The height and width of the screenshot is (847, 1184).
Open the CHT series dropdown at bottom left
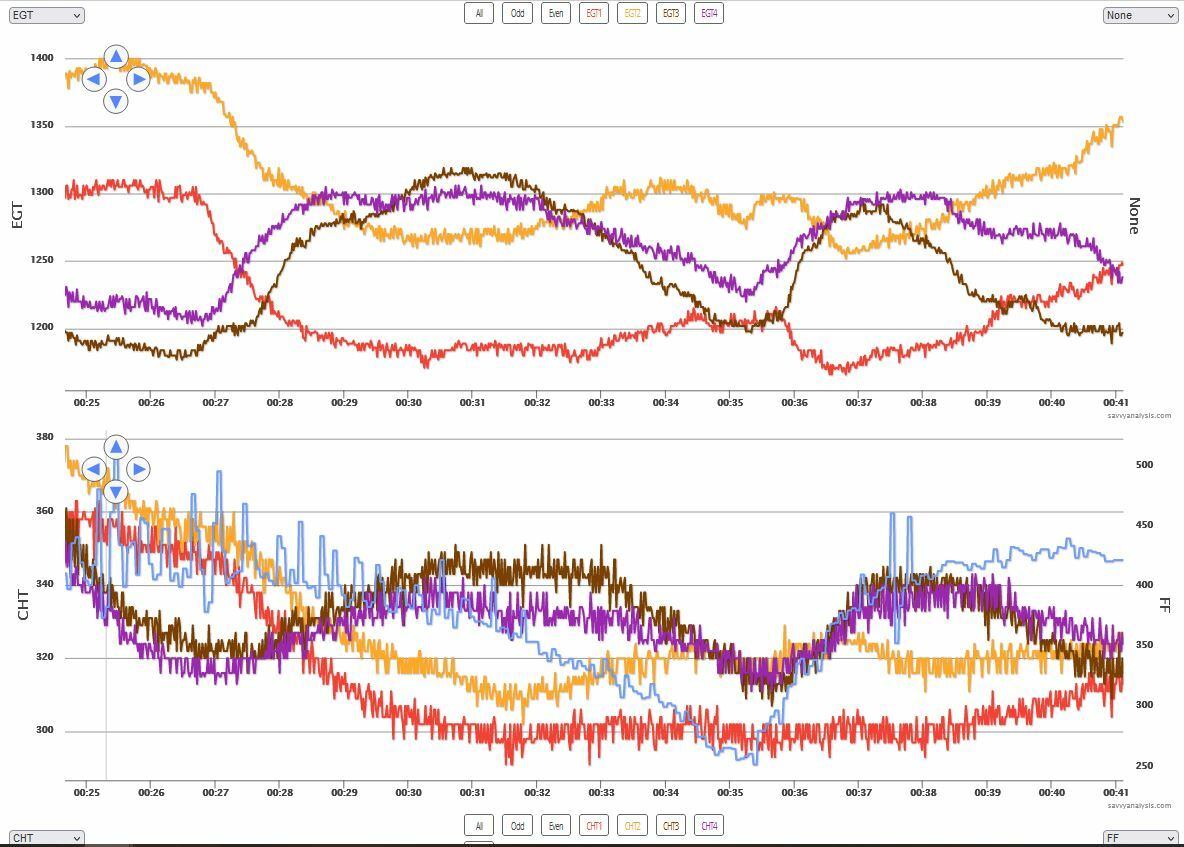tap(46, 838)
